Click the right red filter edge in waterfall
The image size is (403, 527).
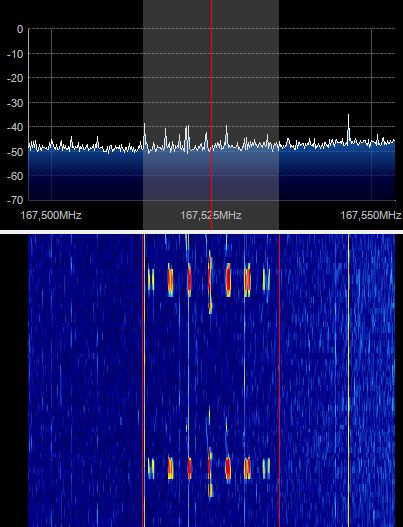pos(279,380)
